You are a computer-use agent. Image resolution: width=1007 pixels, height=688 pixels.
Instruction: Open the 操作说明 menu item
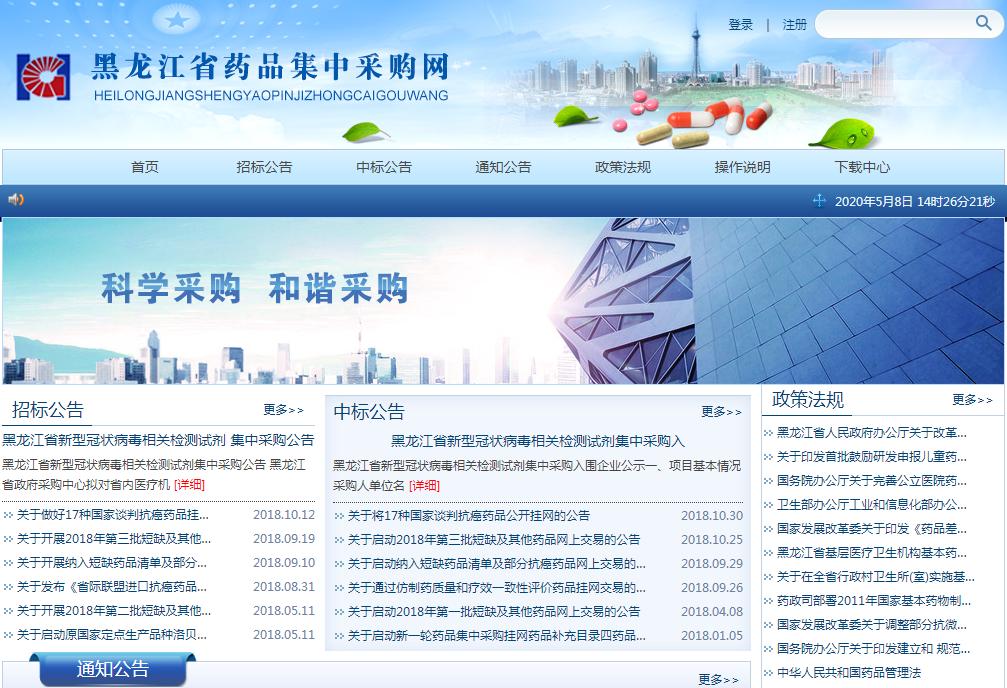[743, 167]
